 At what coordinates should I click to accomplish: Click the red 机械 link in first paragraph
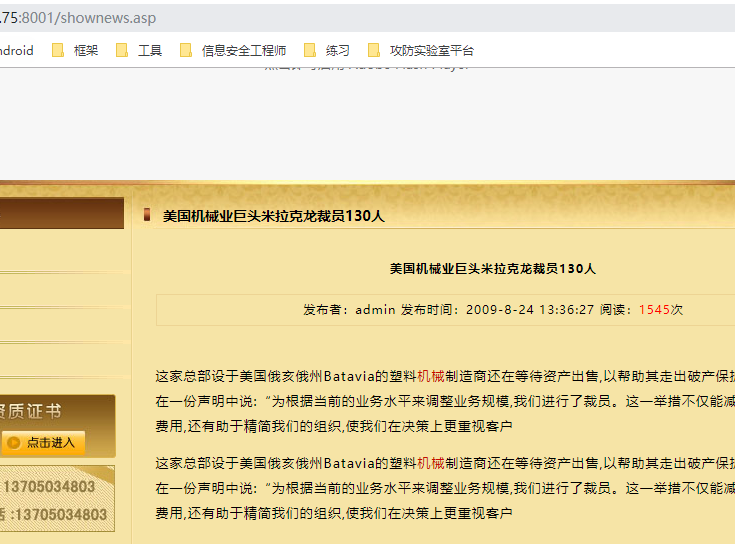coord(431,376)
